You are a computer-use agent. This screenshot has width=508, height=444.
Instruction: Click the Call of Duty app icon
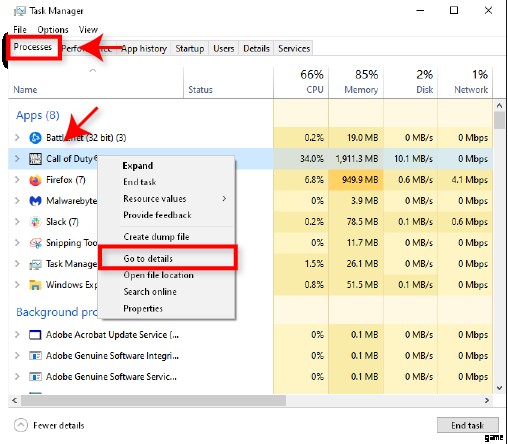35,159
